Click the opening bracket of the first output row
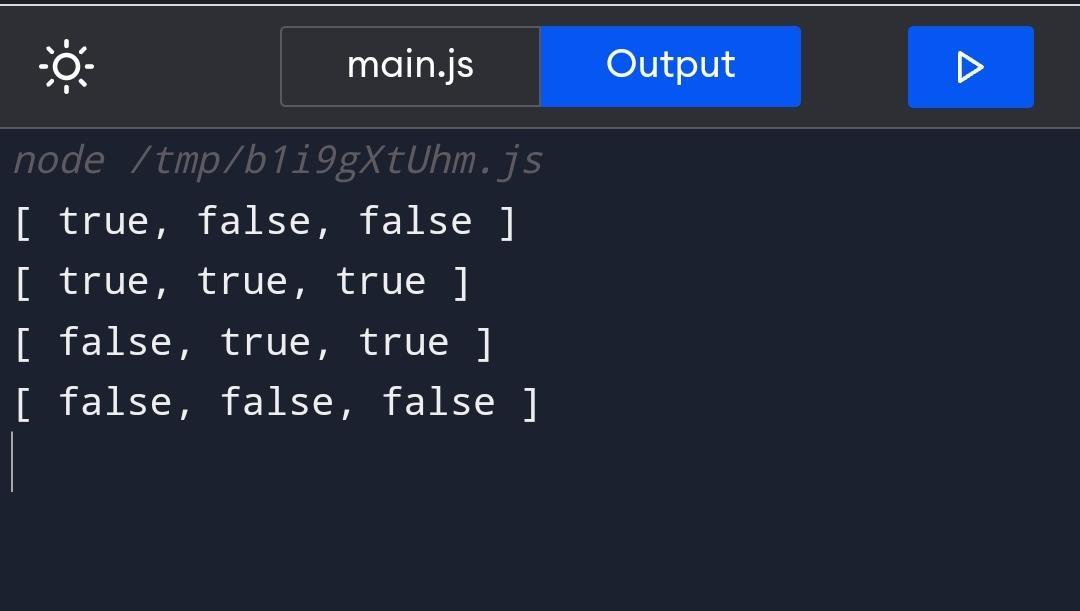 point(23,222)
